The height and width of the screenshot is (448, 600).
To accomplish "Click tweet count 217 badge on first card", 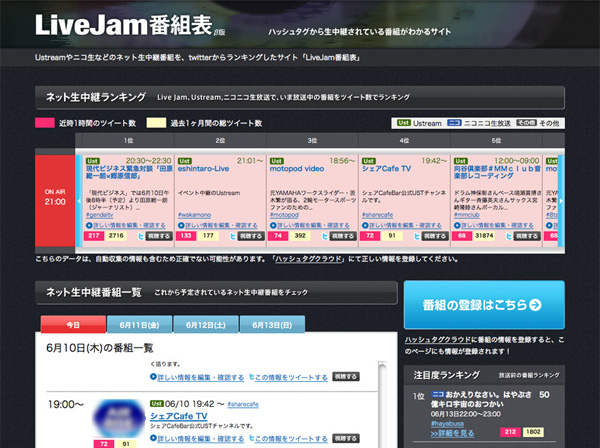I will pos(93,237).
